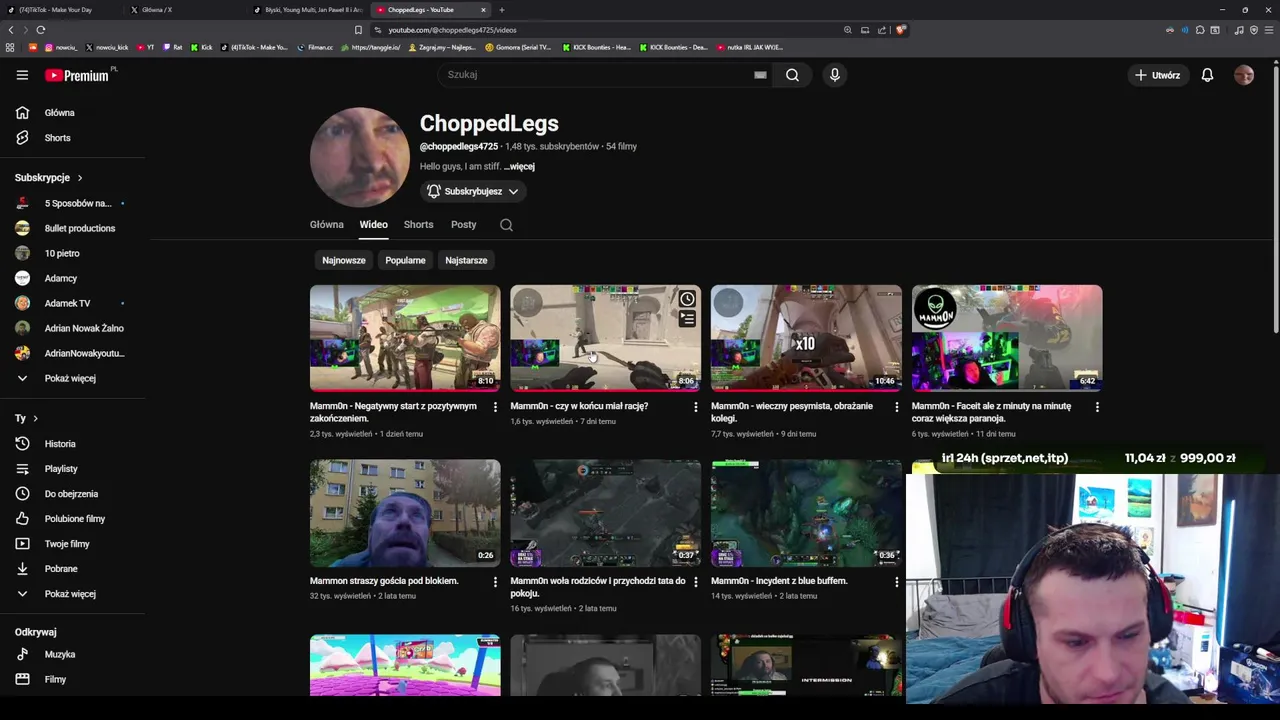
Task: Sort videos by Najstarsze chip
Action: click(x=466, y=260)
